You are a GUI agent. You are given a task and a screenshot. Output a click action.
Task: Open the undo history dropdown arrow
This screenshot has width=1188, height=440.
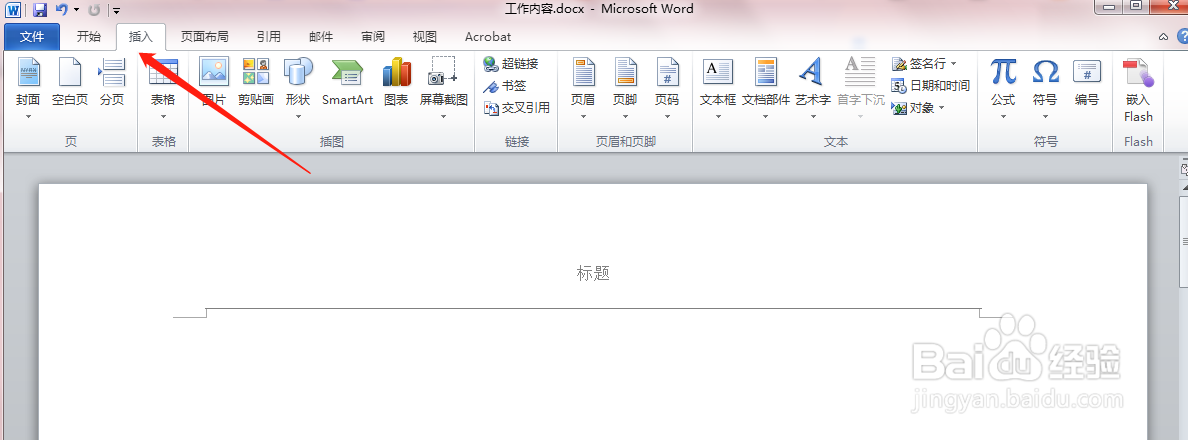pos(77,10)
